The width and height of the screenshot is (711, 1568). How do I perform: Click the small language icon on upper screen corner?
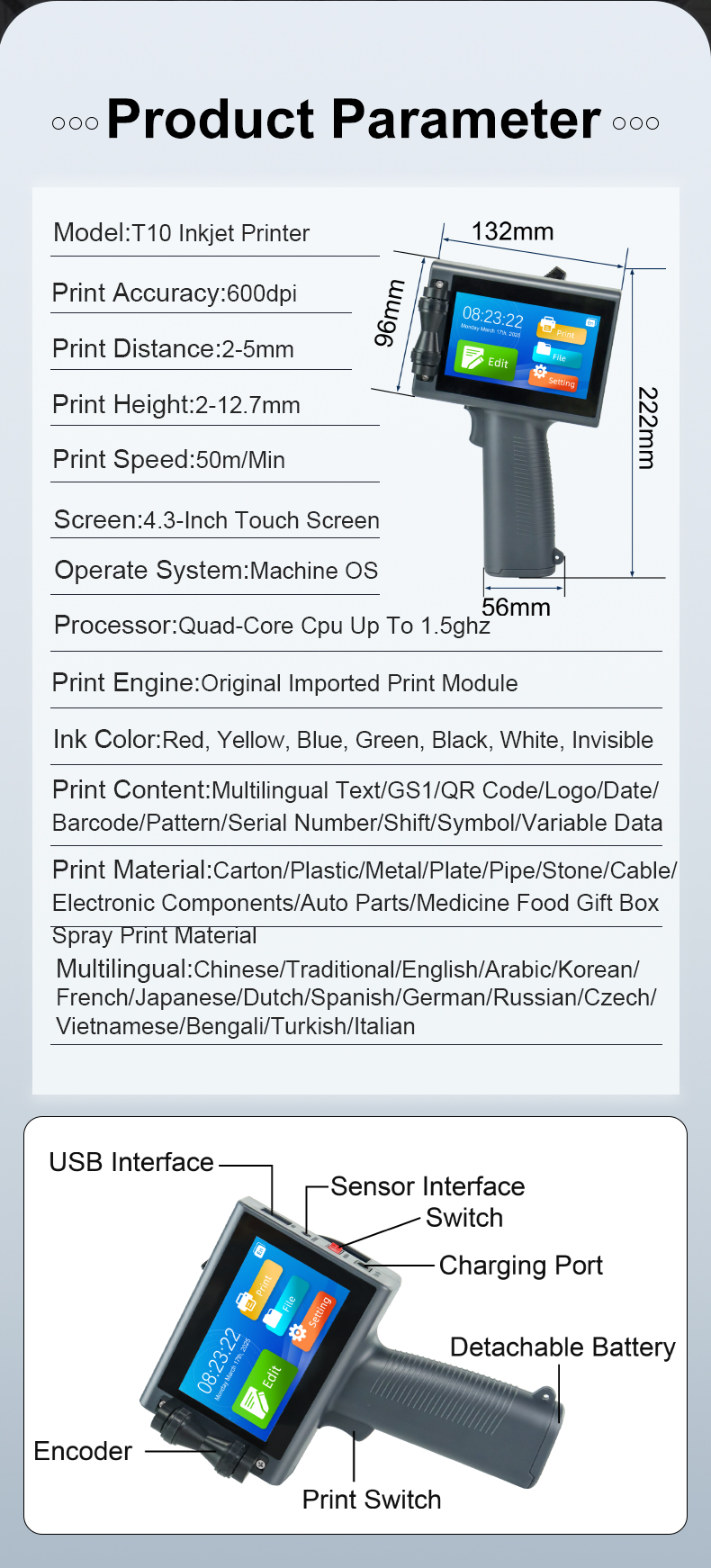(x=590, y=321)
